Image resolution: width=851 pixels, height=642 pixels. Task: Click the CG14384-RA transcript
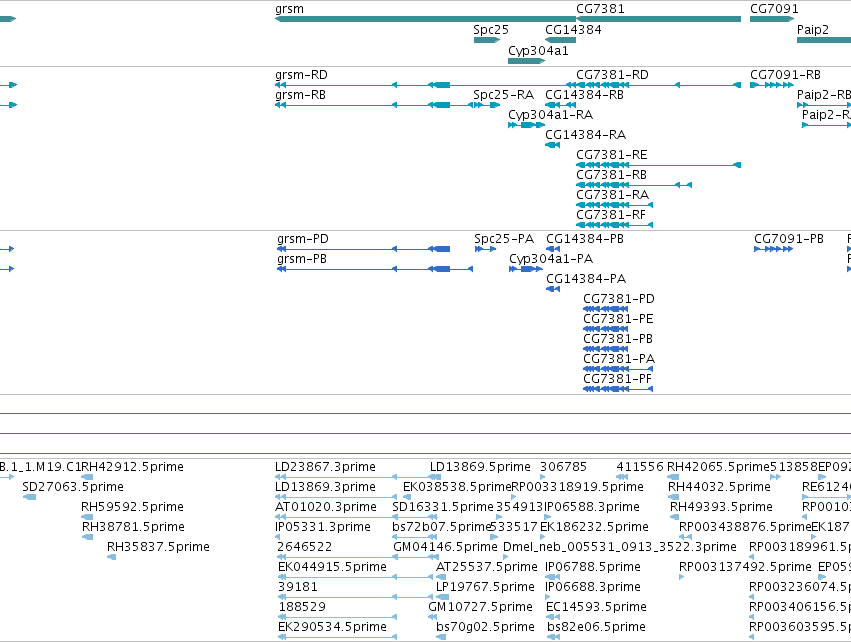(552, 145)
